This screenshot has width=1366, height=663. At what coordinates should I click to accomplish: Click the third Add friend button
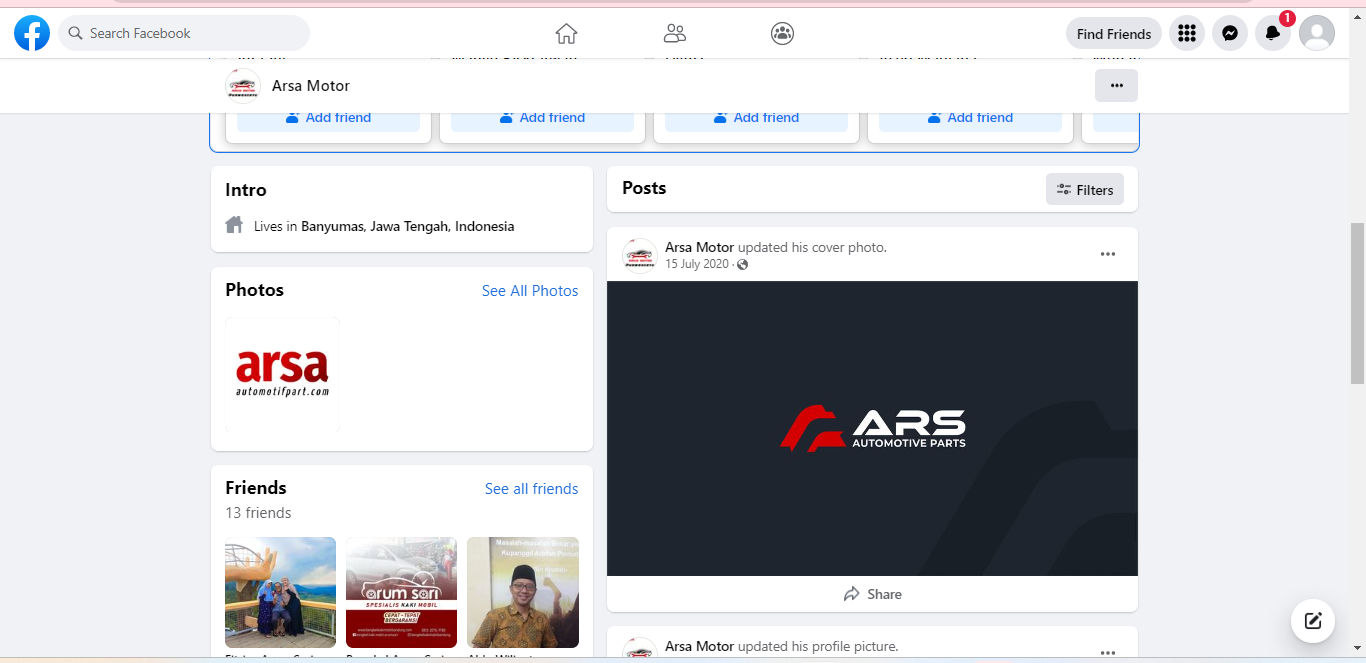coord(756,118)
